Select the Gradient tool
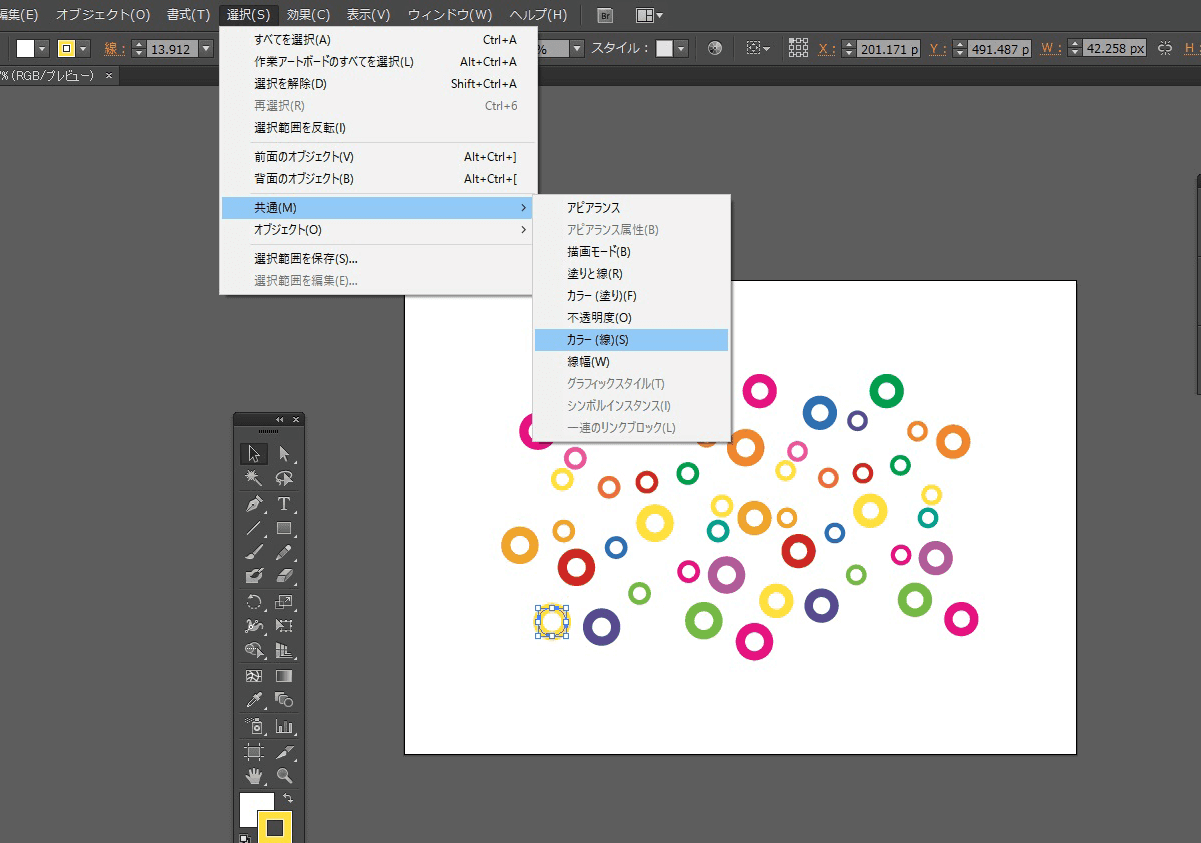 [x=284, y=676]
